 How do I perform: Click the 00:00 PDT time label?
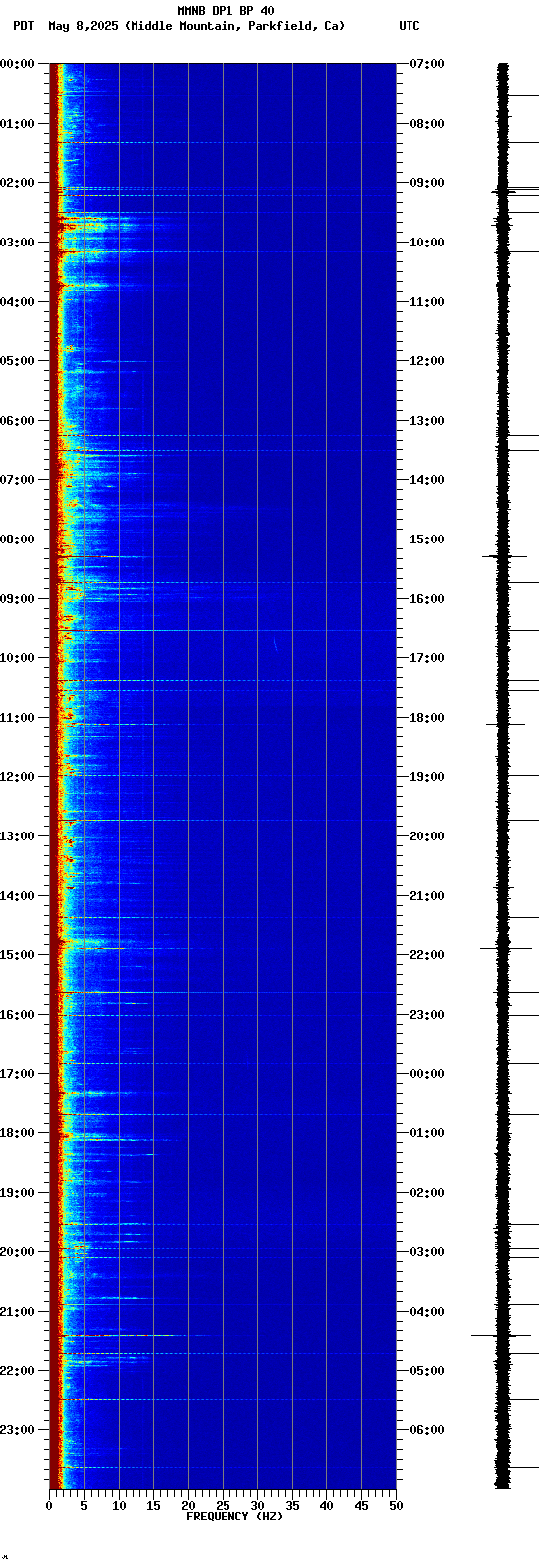point(18,64)
